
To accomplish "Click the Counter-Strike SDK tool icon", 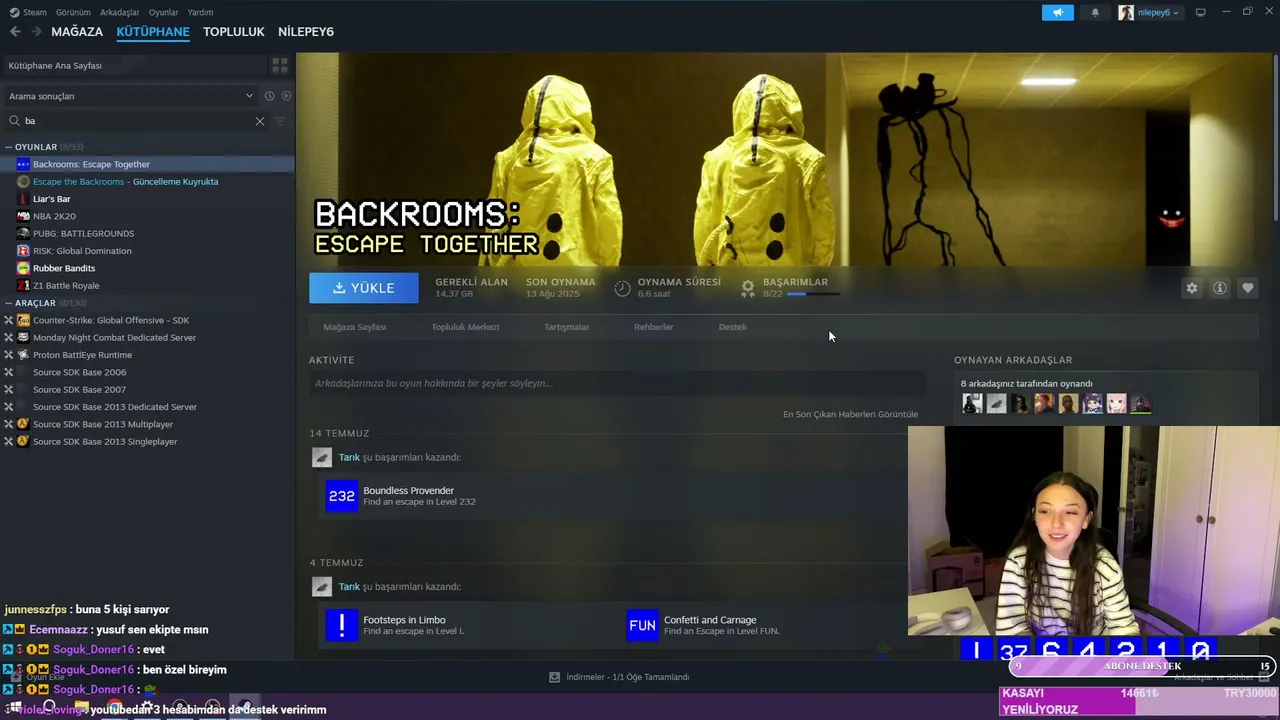I will pyautogui.click(x=24, y=320).
